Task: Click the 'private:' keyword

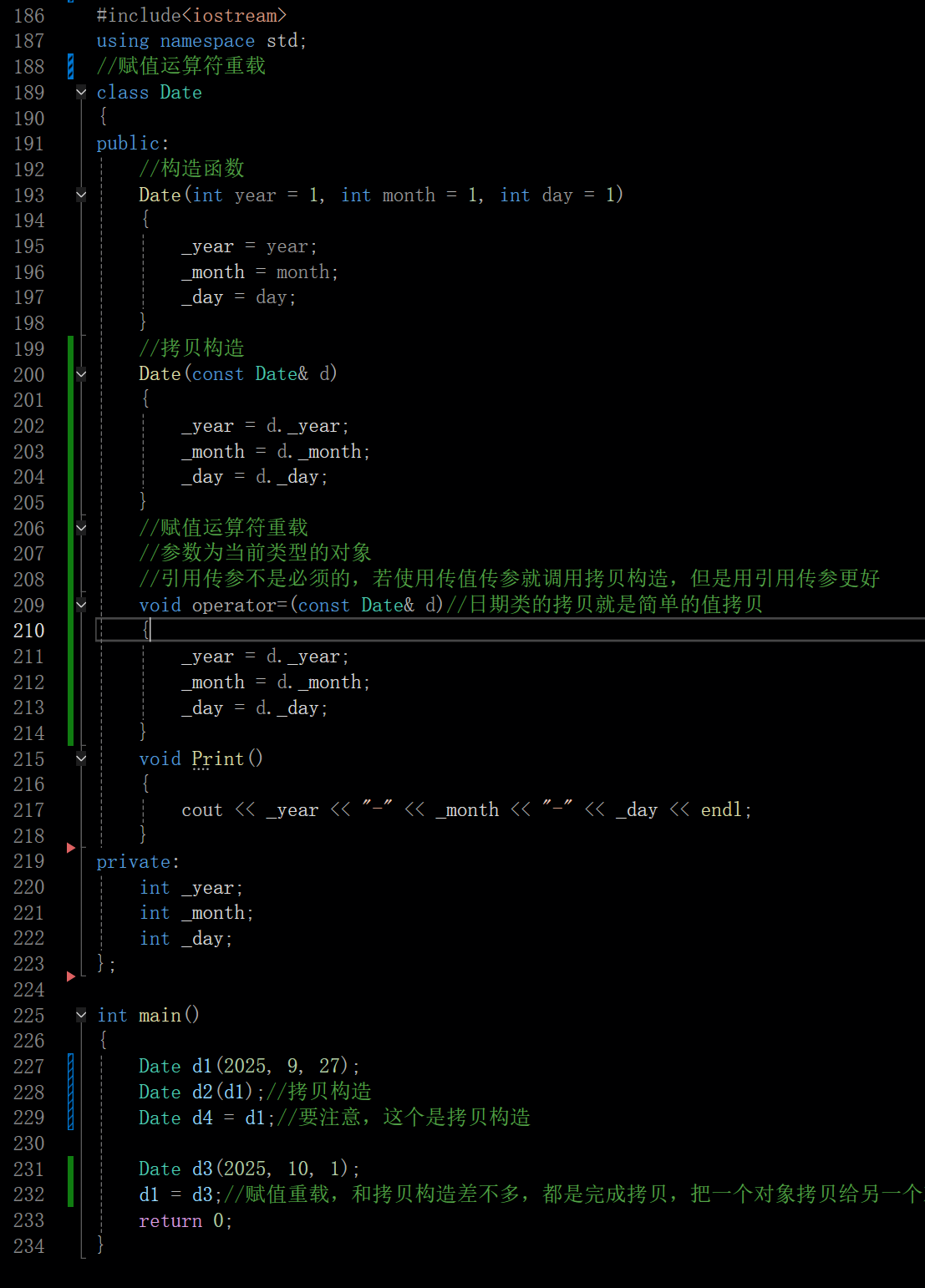Action: (x=138, y=862)
